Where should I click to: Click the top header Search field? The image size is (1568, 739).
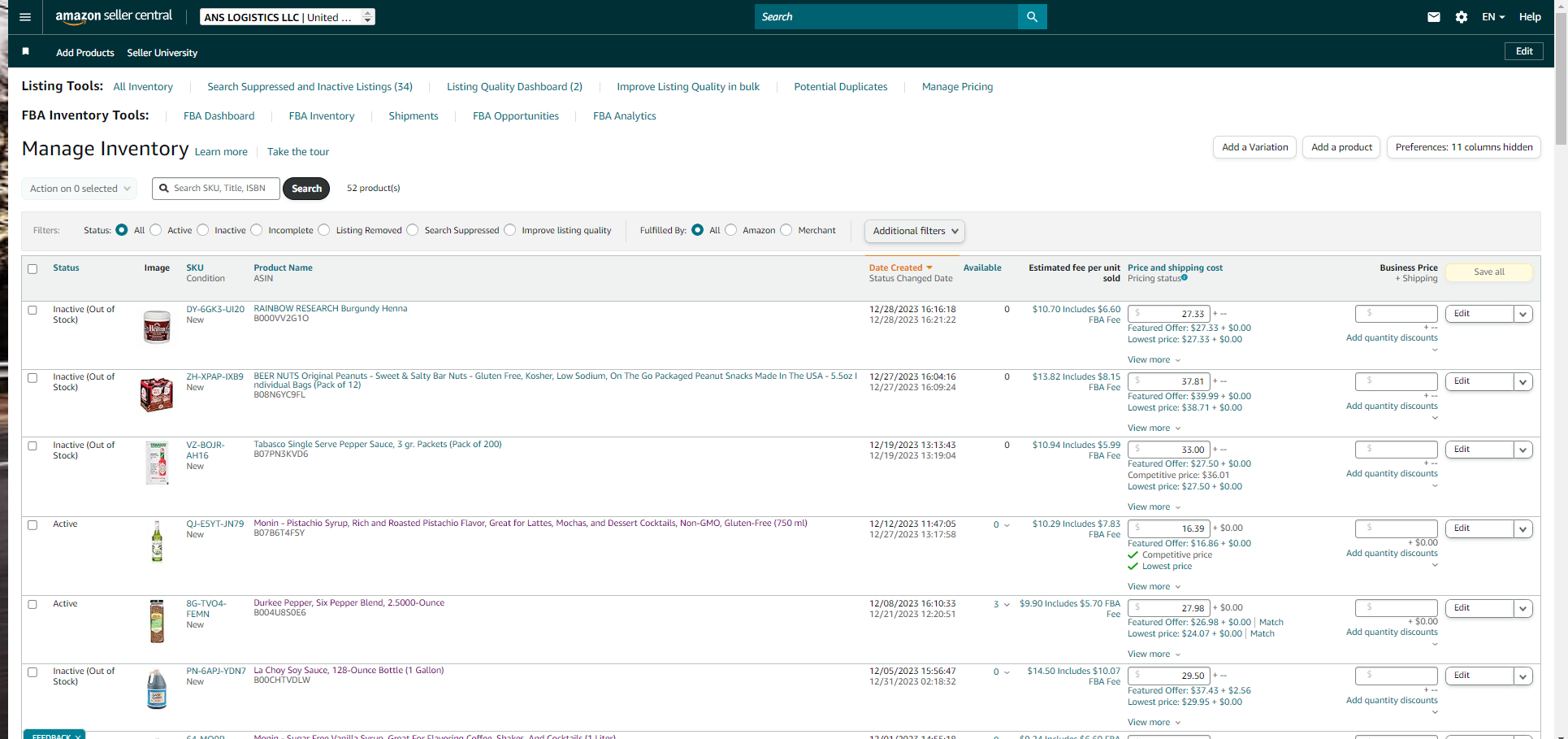tap(886, 17)
